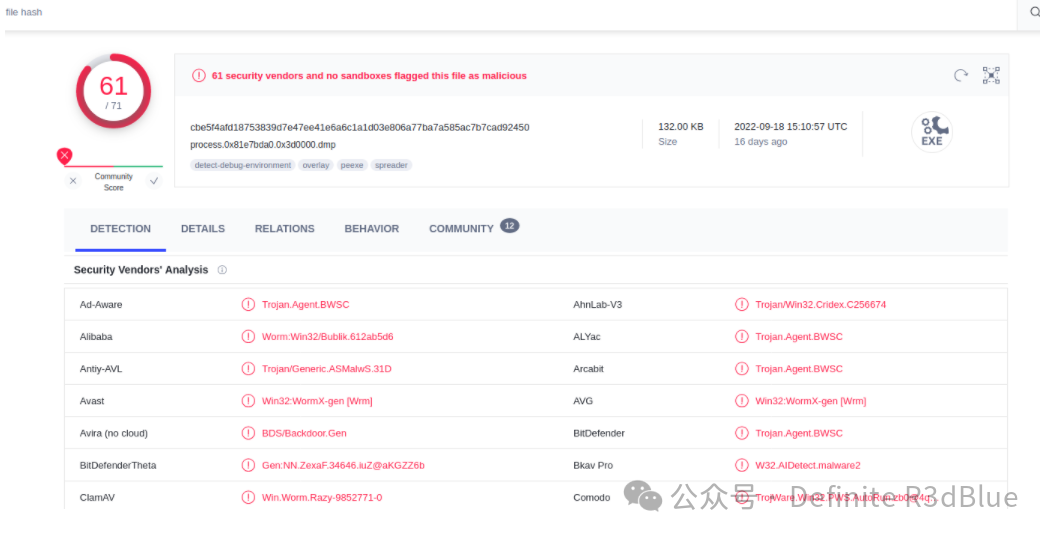Vote negative with community X icon
The height and width of the screenshot is (539, 1052).
pos(73,181)
